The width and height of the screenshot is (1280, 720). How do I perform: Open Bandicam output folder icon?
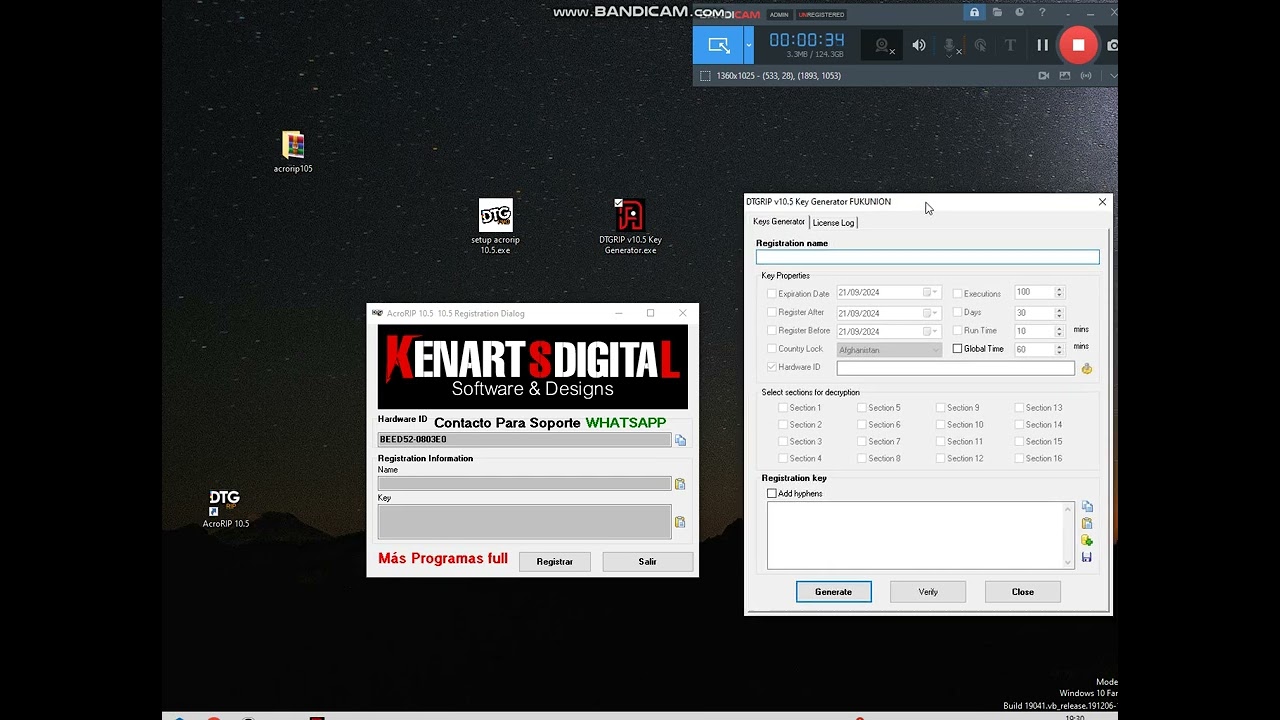(997, 13)
